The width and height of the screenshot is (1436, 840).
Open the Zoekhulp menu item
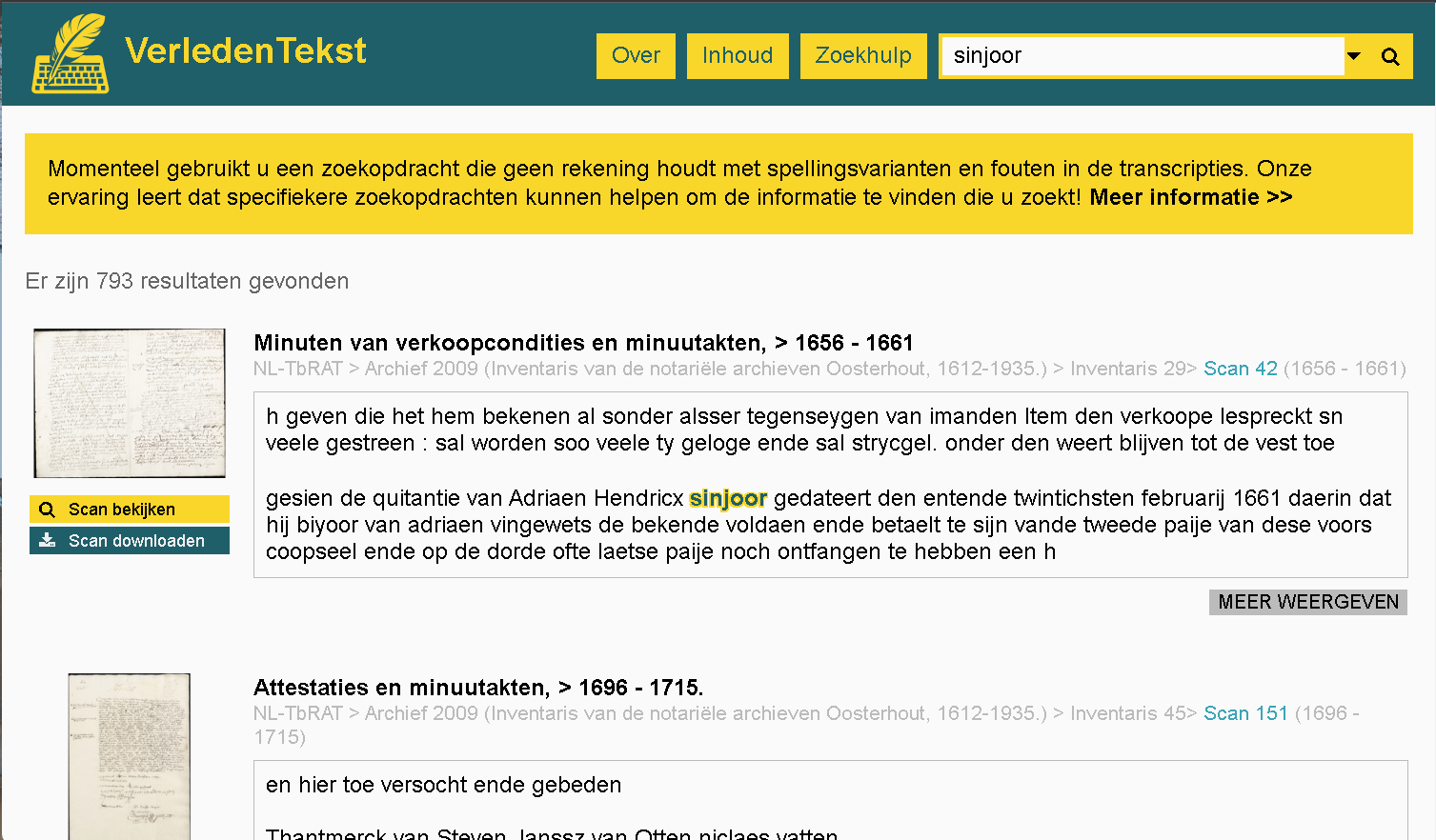pyautogui.click(x=863, y=56)
